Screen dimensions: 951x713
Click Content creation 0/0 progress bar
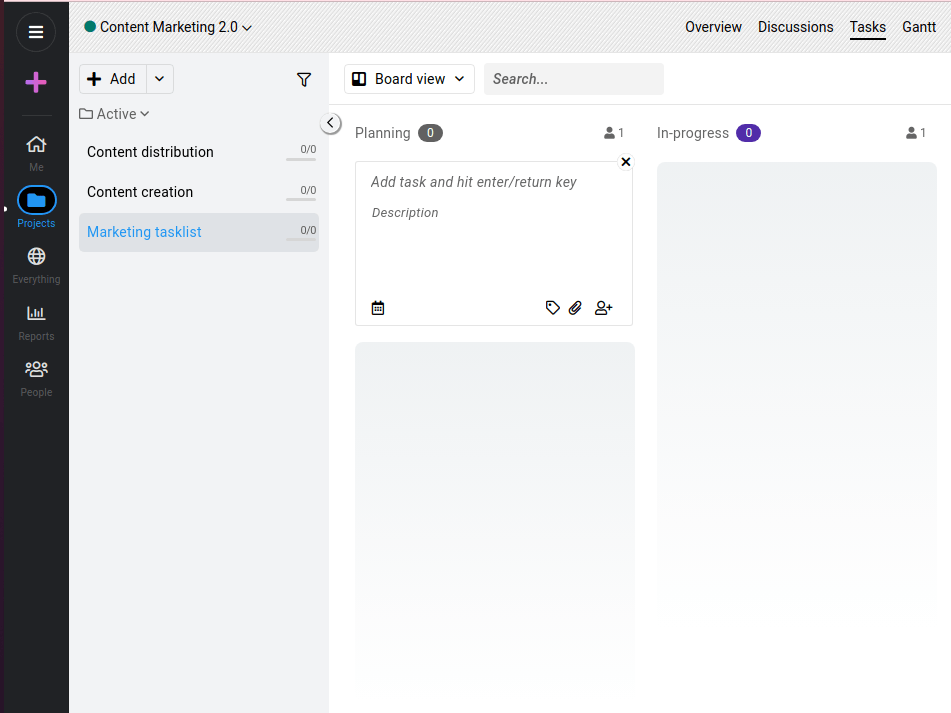point(301,199)
